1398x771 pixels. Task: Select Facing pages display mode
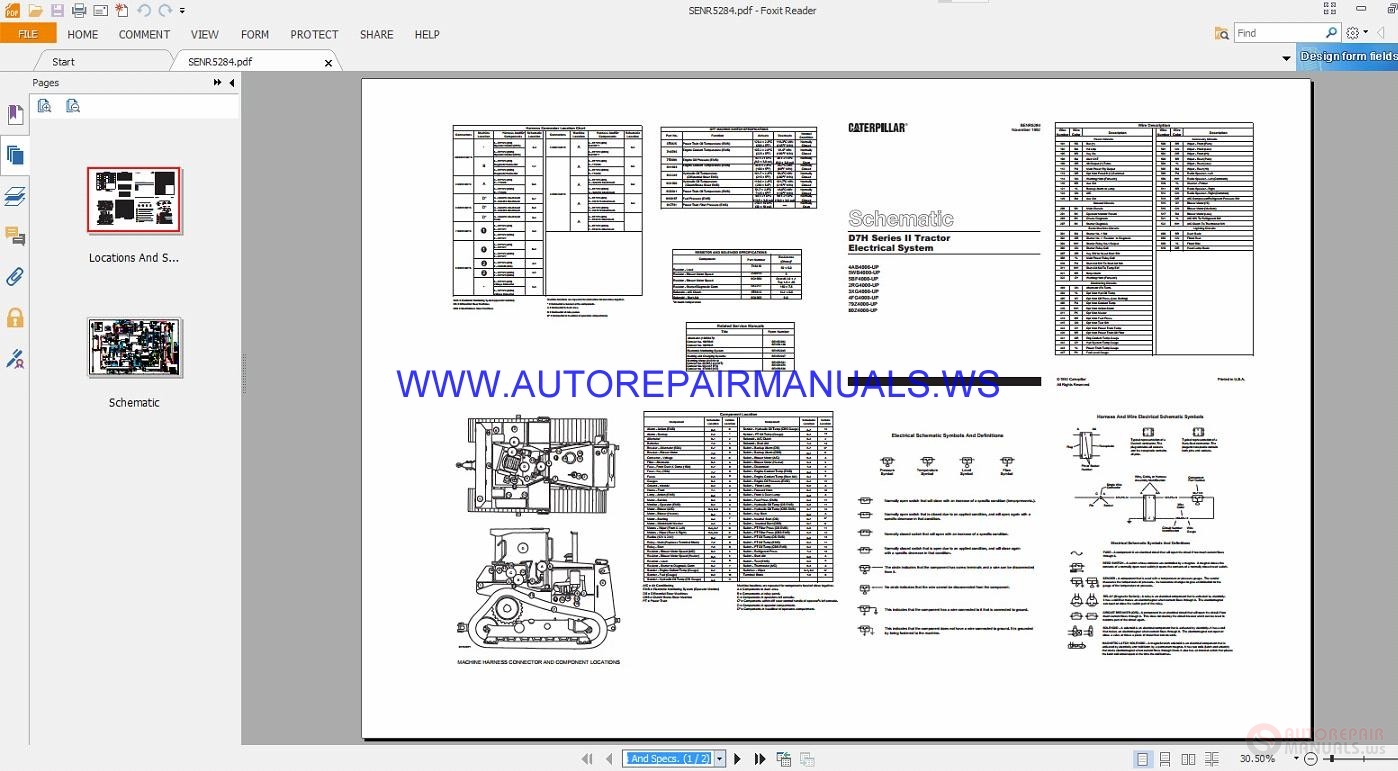click(1189, 759)
